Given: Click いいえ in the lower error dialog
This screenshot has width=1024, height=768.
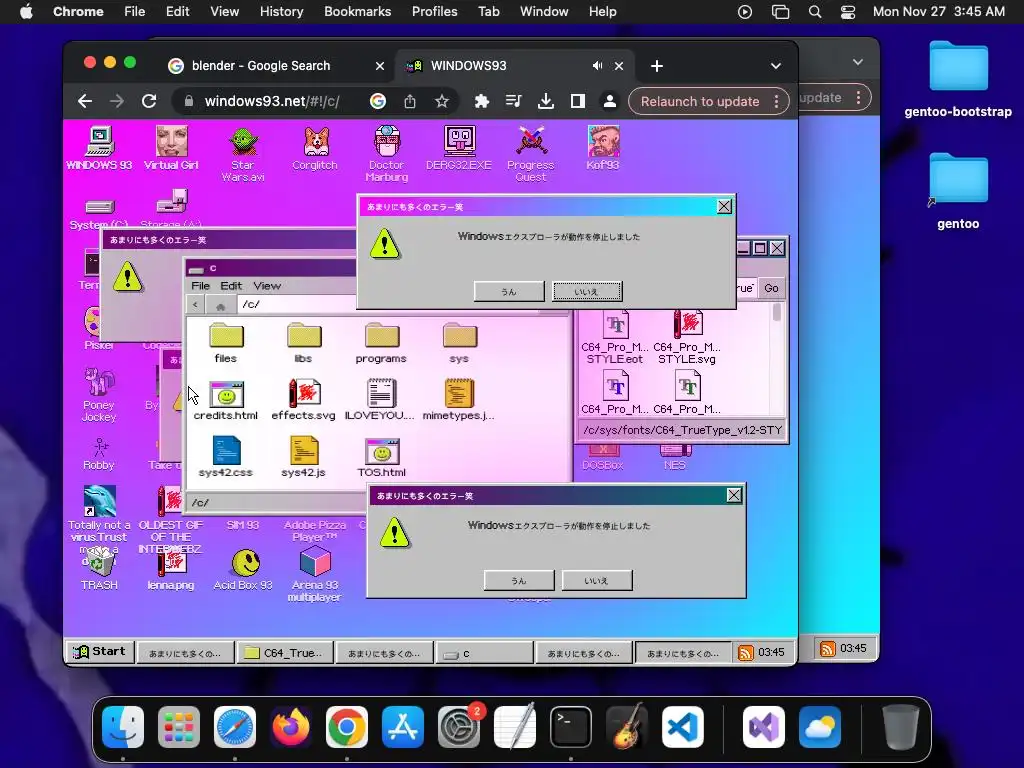Looking at the screenshot, I should 597,580.
